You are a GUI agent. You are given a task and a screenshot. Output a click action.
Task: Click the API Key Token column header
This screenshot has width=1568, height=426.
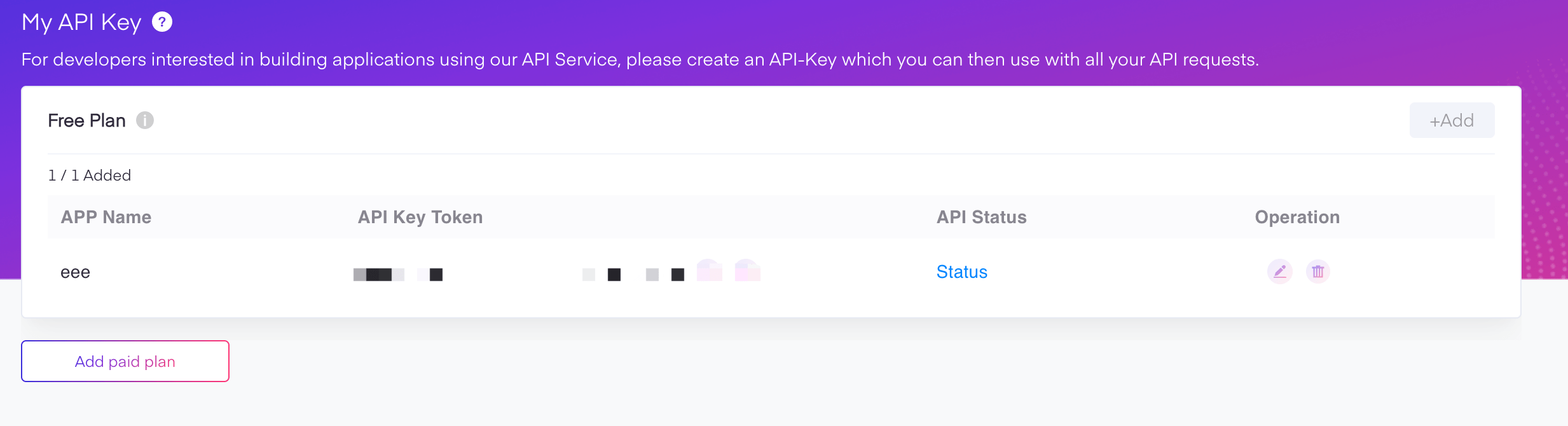point(420,217)
